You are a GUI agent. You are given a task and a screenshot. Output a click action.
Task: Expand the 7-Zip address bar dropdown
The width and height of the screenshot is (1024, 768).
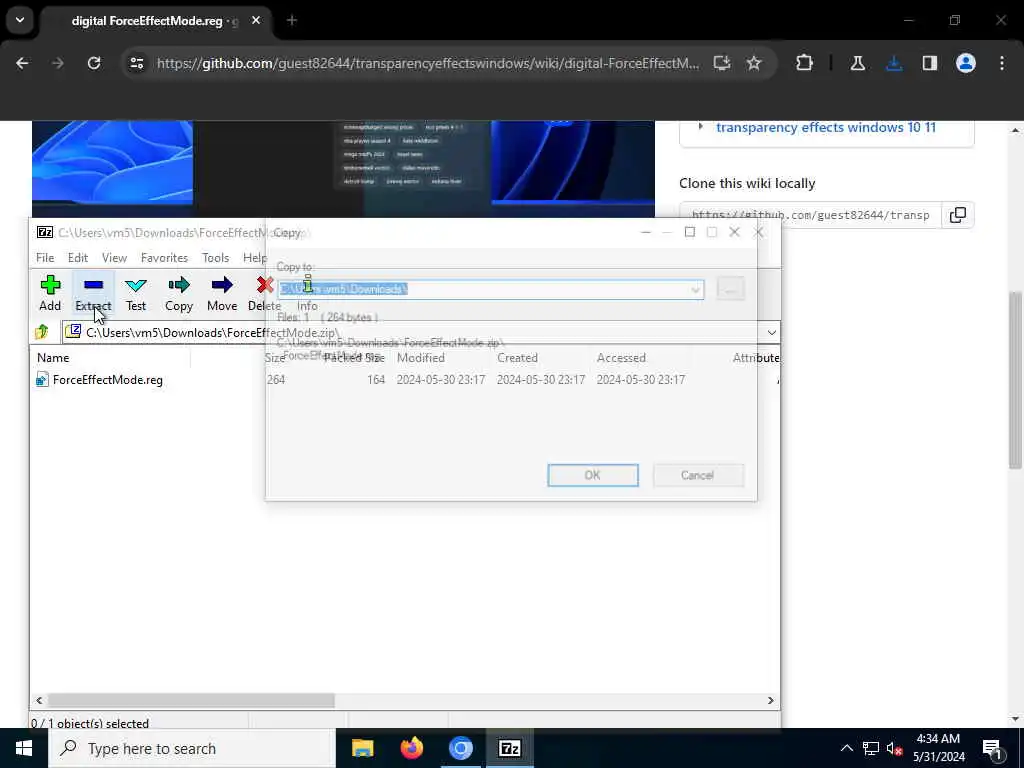[771, 333]
